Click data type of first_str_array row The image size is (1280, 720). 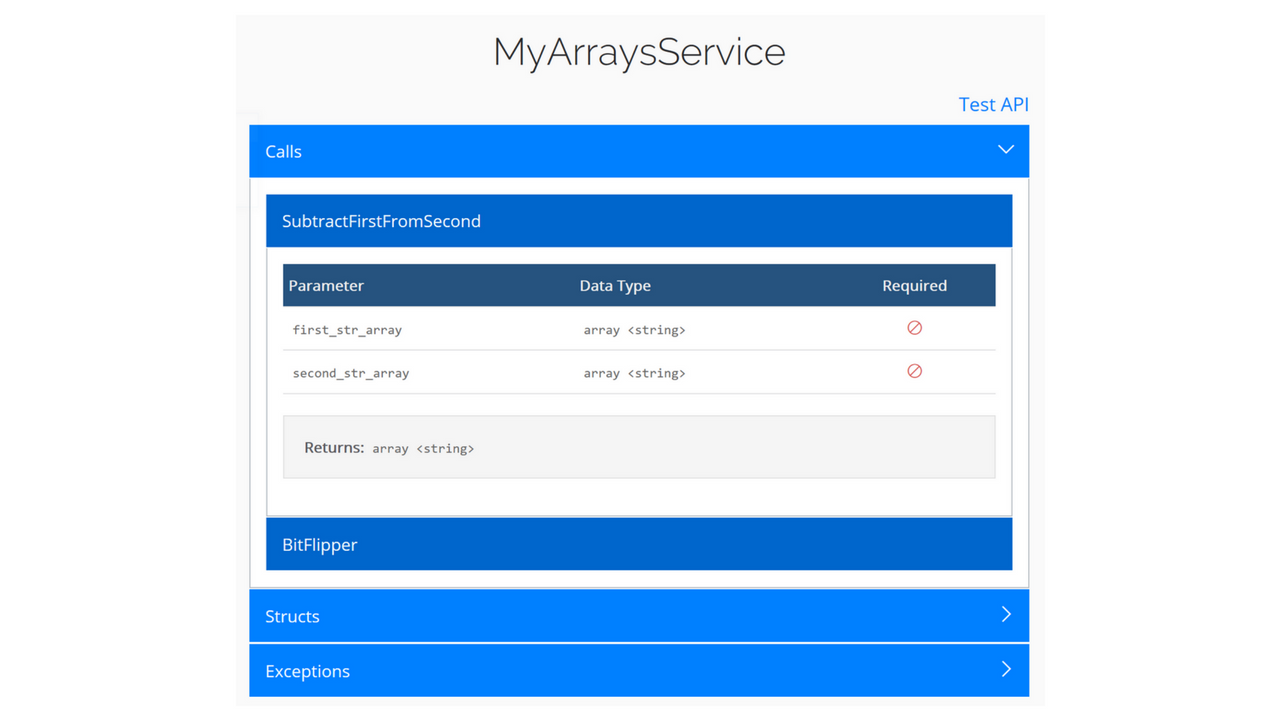click(634, 330)
